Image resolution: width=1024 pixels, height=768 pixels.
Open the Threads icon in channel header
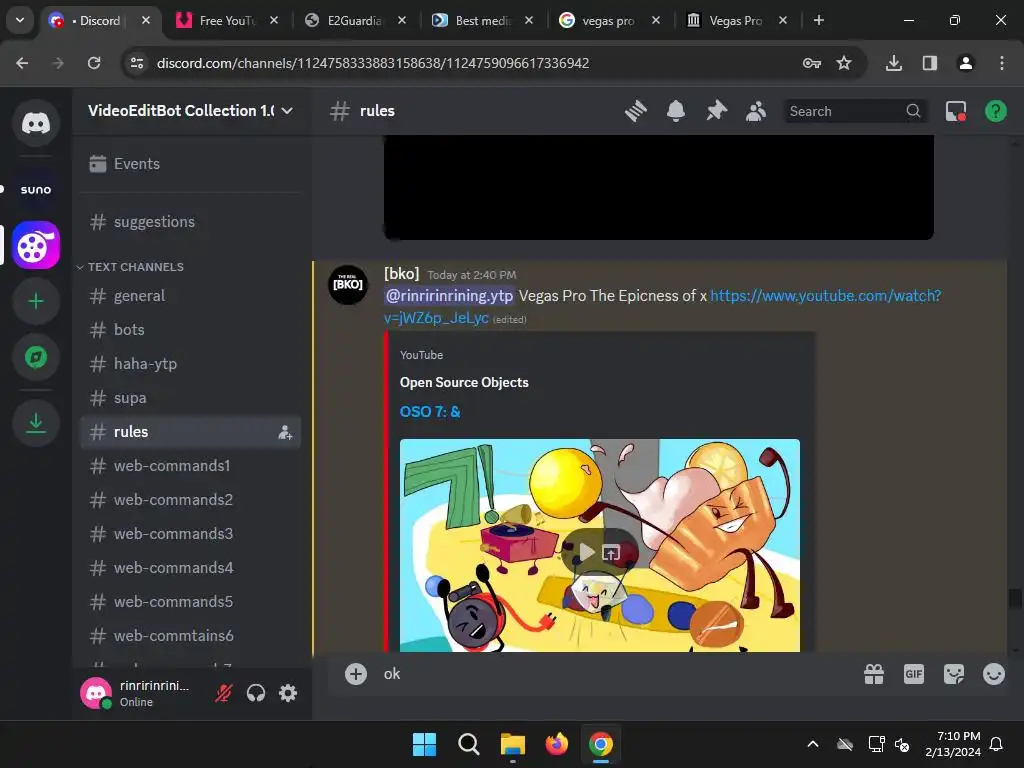tap(635, 111)
